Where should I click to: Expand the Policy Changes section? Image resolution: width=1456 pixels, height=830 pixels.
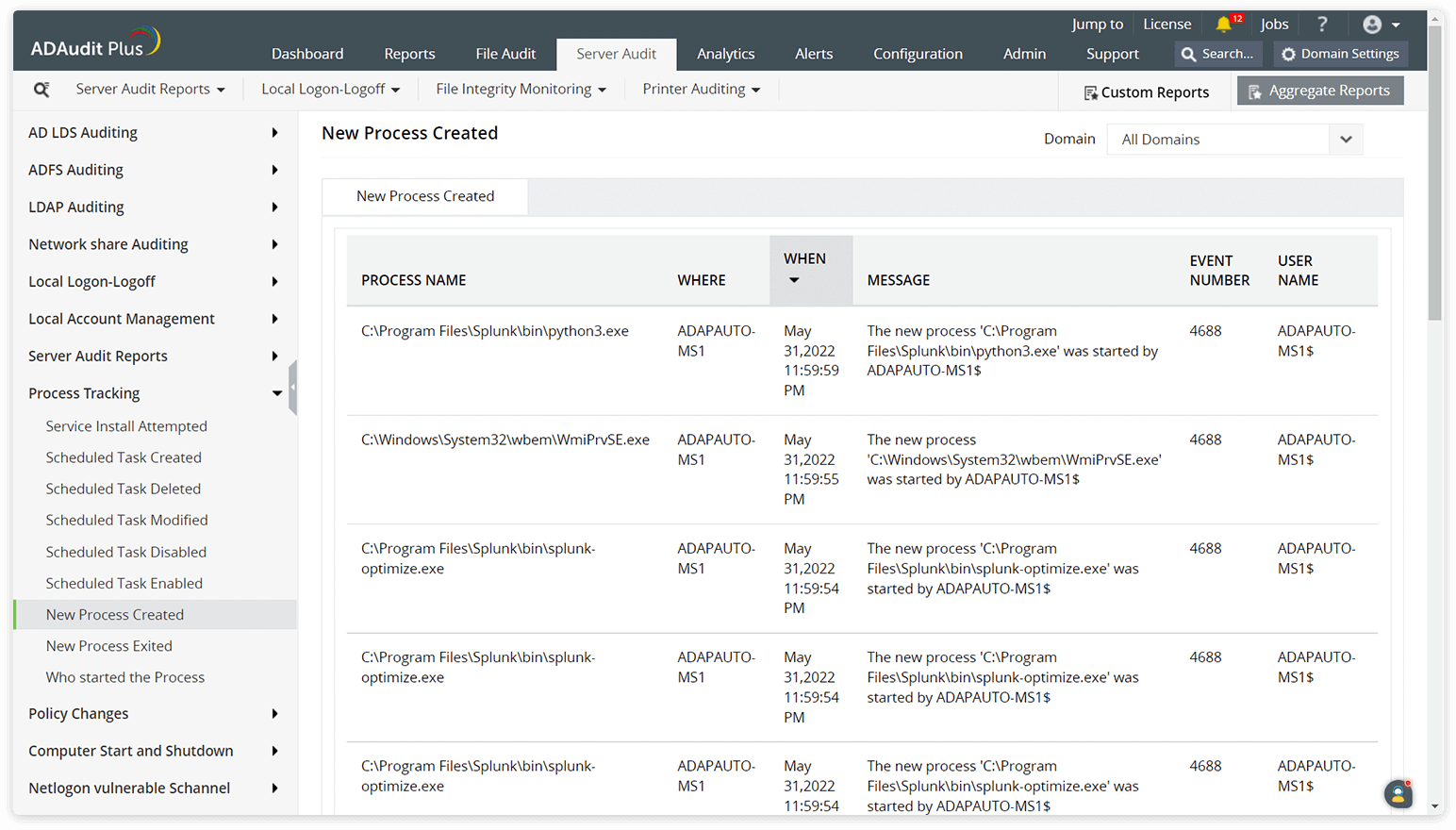point(274,713)
